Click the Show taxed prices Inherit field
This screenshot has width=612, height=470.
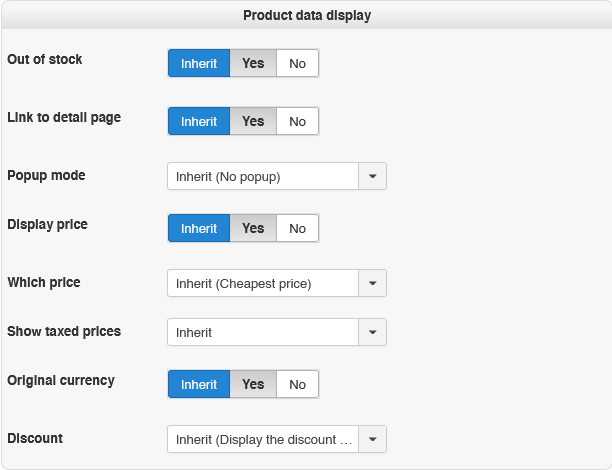point(263,332)
